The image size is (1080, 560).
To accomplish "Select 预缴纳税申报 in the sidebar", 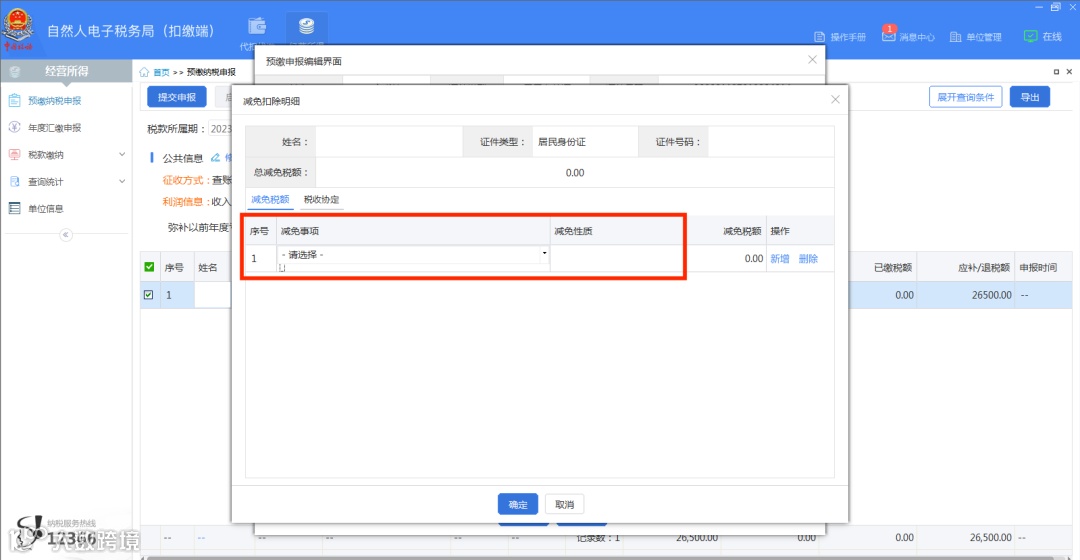I will click(54, 101).
